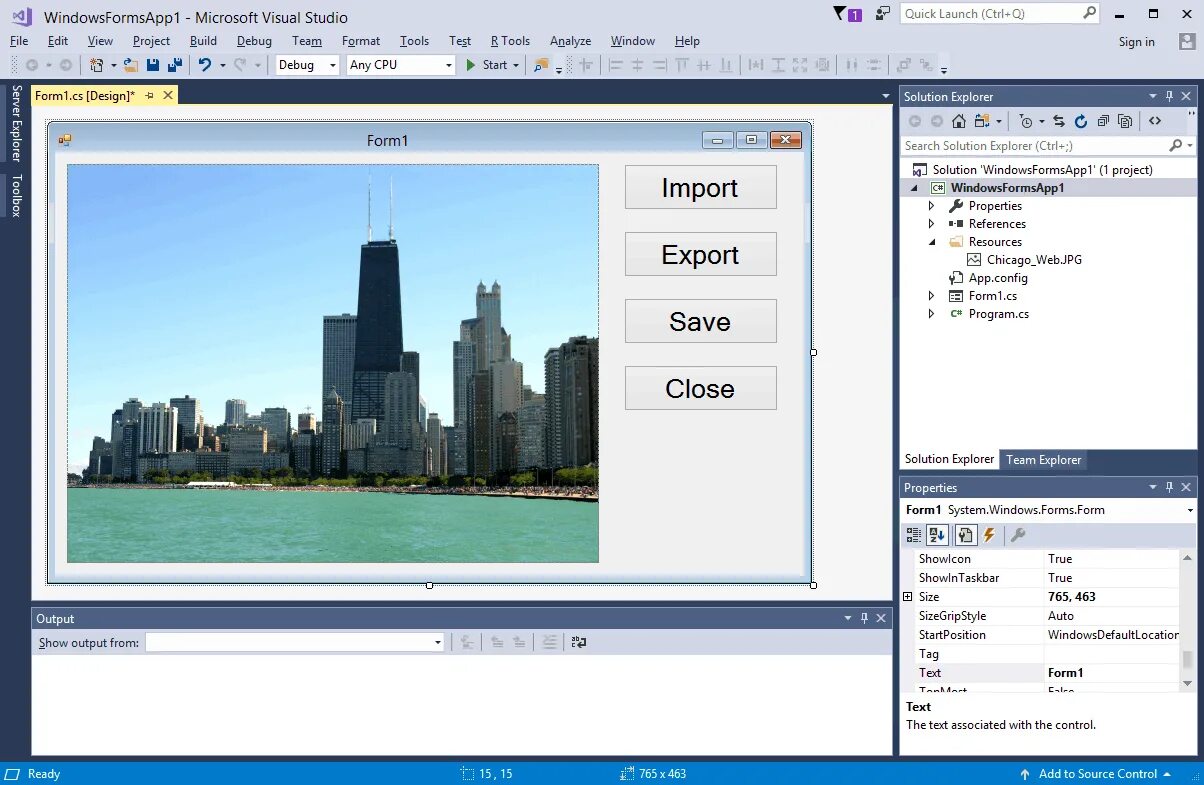Select the Form1.cs [Design] tab

point(84,95)
